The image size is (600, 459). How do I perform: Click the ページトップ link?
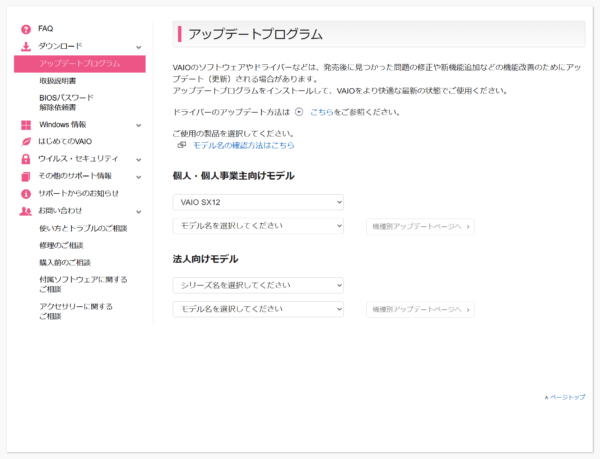[566, 397]
